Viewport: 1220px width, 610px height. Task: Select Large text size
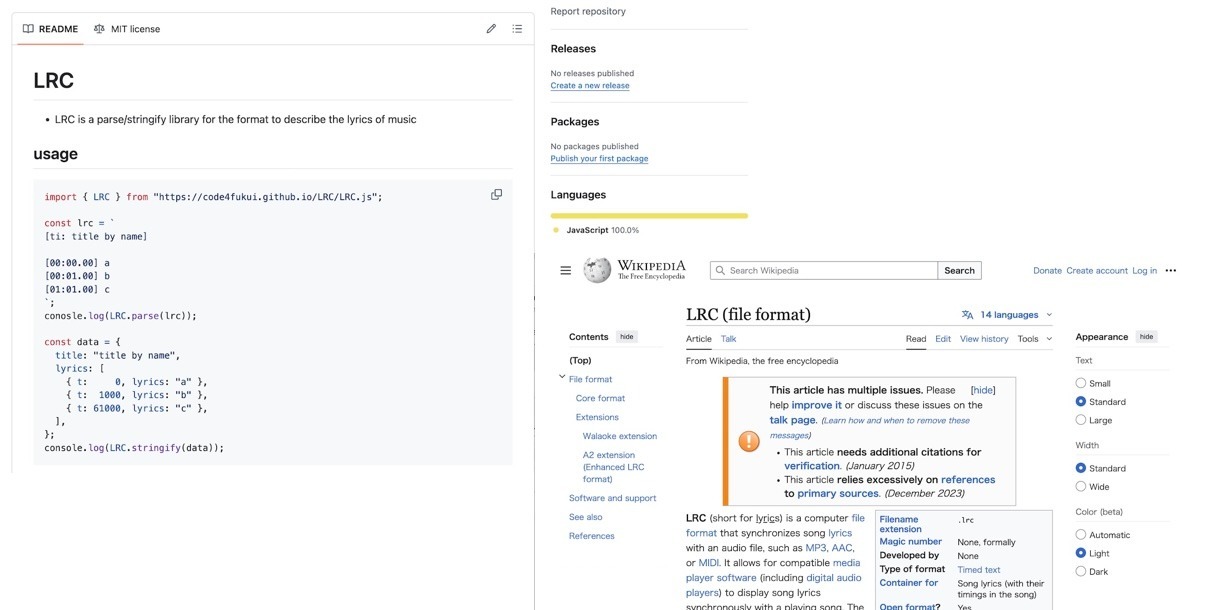pyautogui.click(x=1080, y=420)
